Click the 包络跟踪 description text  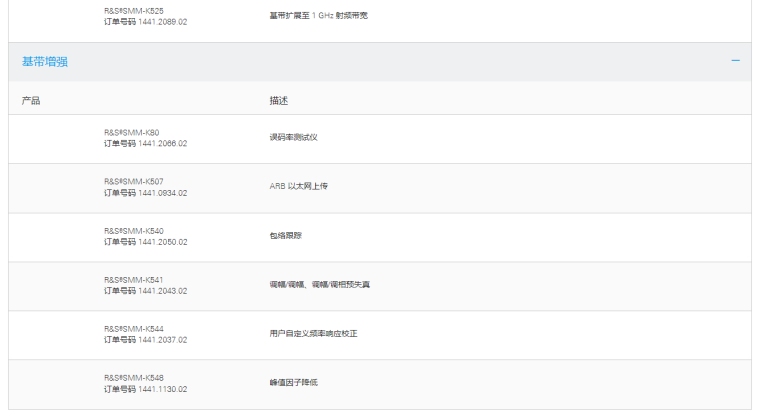[272, 236]
